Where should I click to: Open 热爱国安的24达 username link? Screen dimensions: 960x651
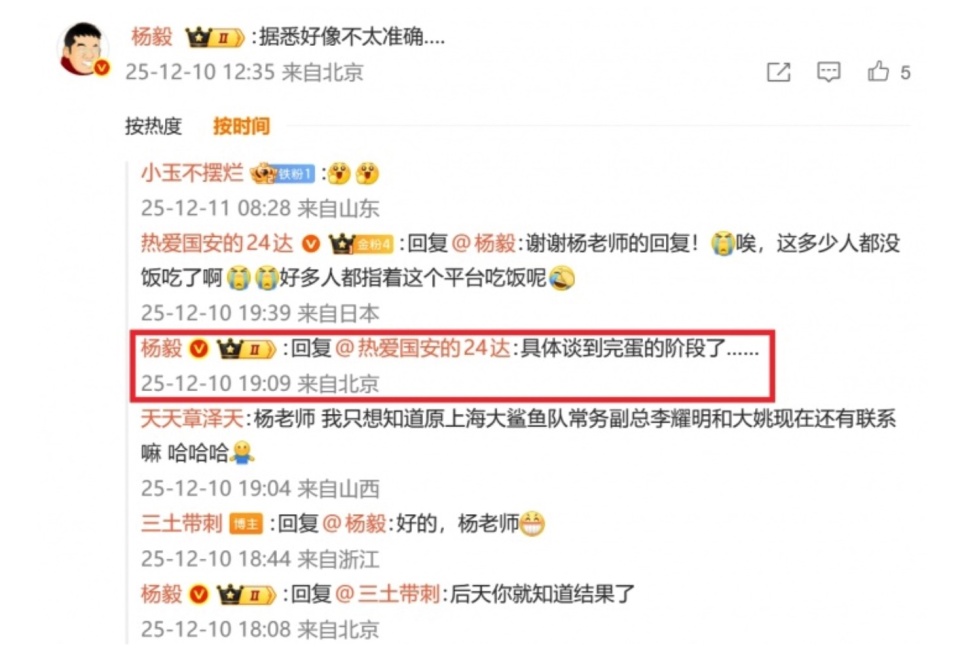pyautogui.click(x=217, y=244)
